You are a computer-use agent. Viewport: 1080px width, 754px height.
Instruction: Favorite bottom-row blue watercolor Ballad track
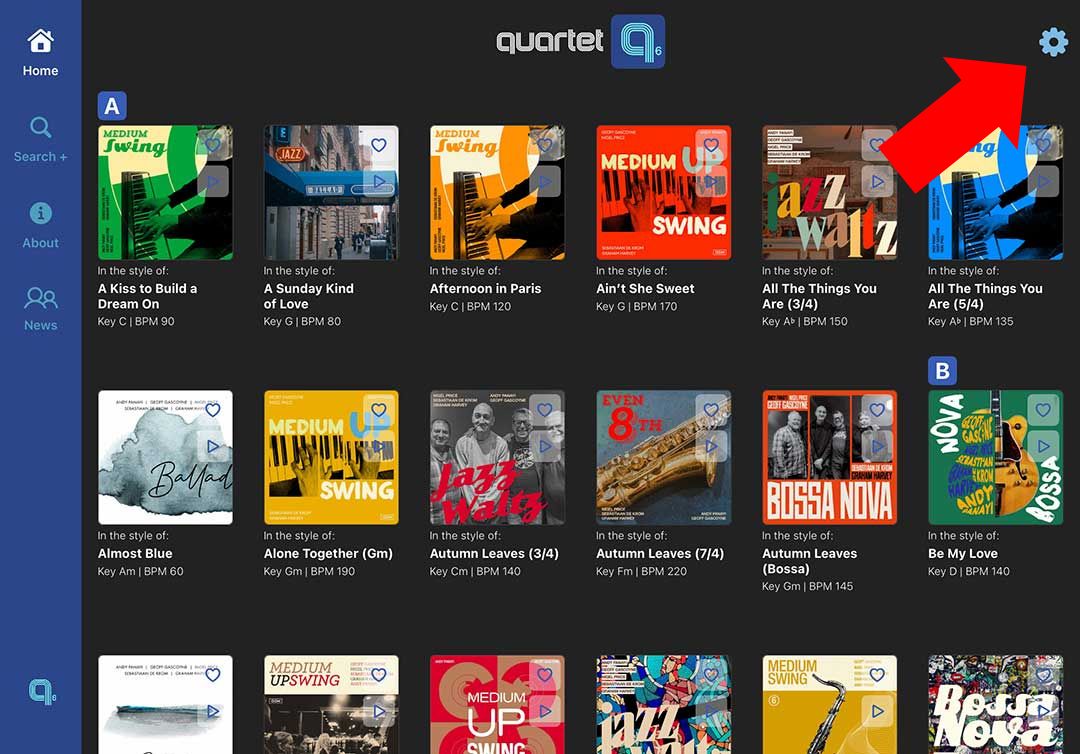pyautogui.click(x=213, y=675)
